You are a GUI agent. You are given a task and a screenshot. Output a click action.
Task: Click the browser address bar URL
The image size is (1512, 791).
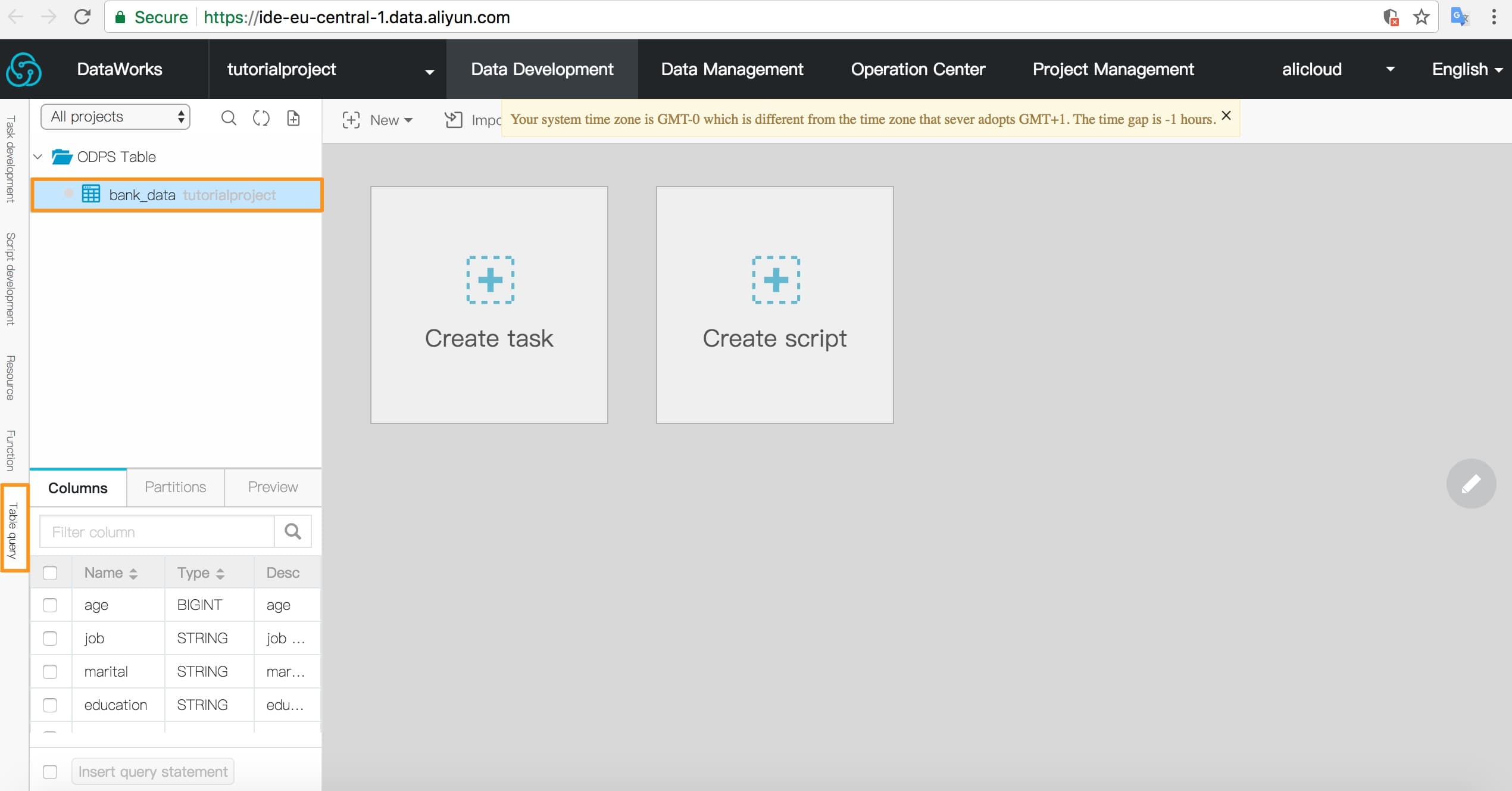(x=357, y=17)
